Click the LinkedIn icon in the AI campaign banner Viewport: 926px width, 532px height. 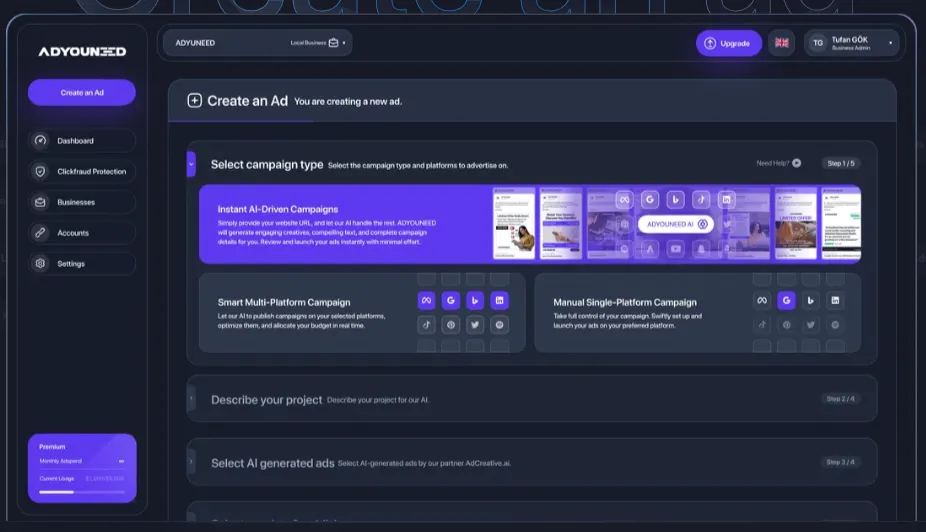click(x=726, y=200)
